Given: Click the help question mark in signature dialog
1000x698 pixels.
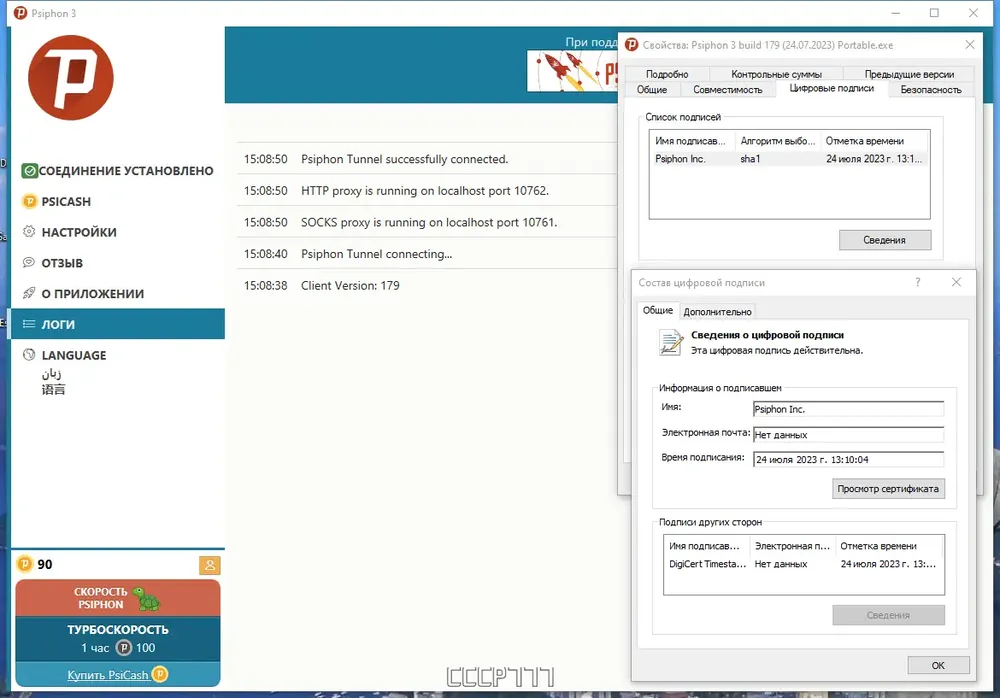Looking at the screenshot, I should click(918, 282).
